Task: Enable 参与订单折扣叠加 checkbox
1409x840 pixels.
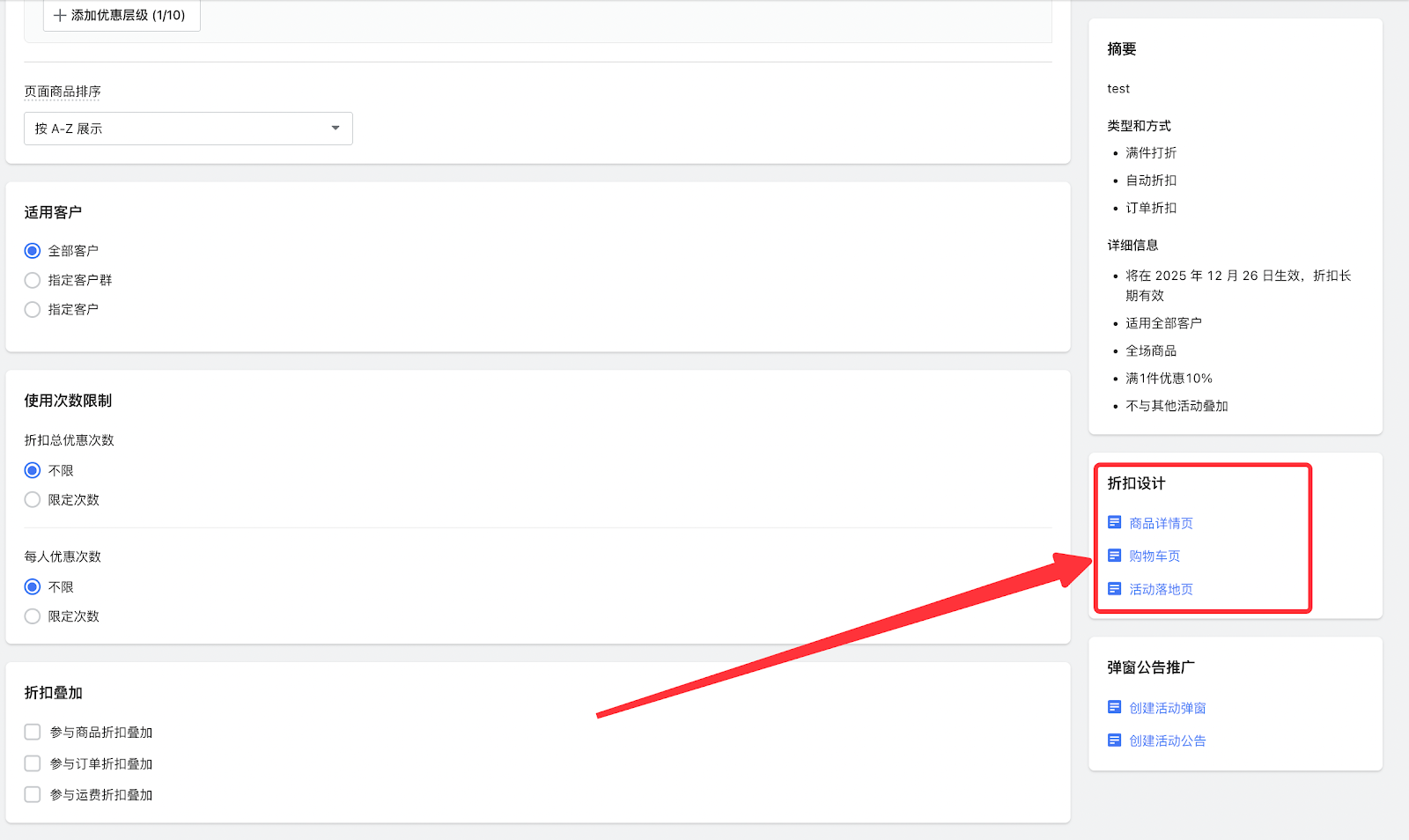Action: pyautogui.click(x=33, y=763)
